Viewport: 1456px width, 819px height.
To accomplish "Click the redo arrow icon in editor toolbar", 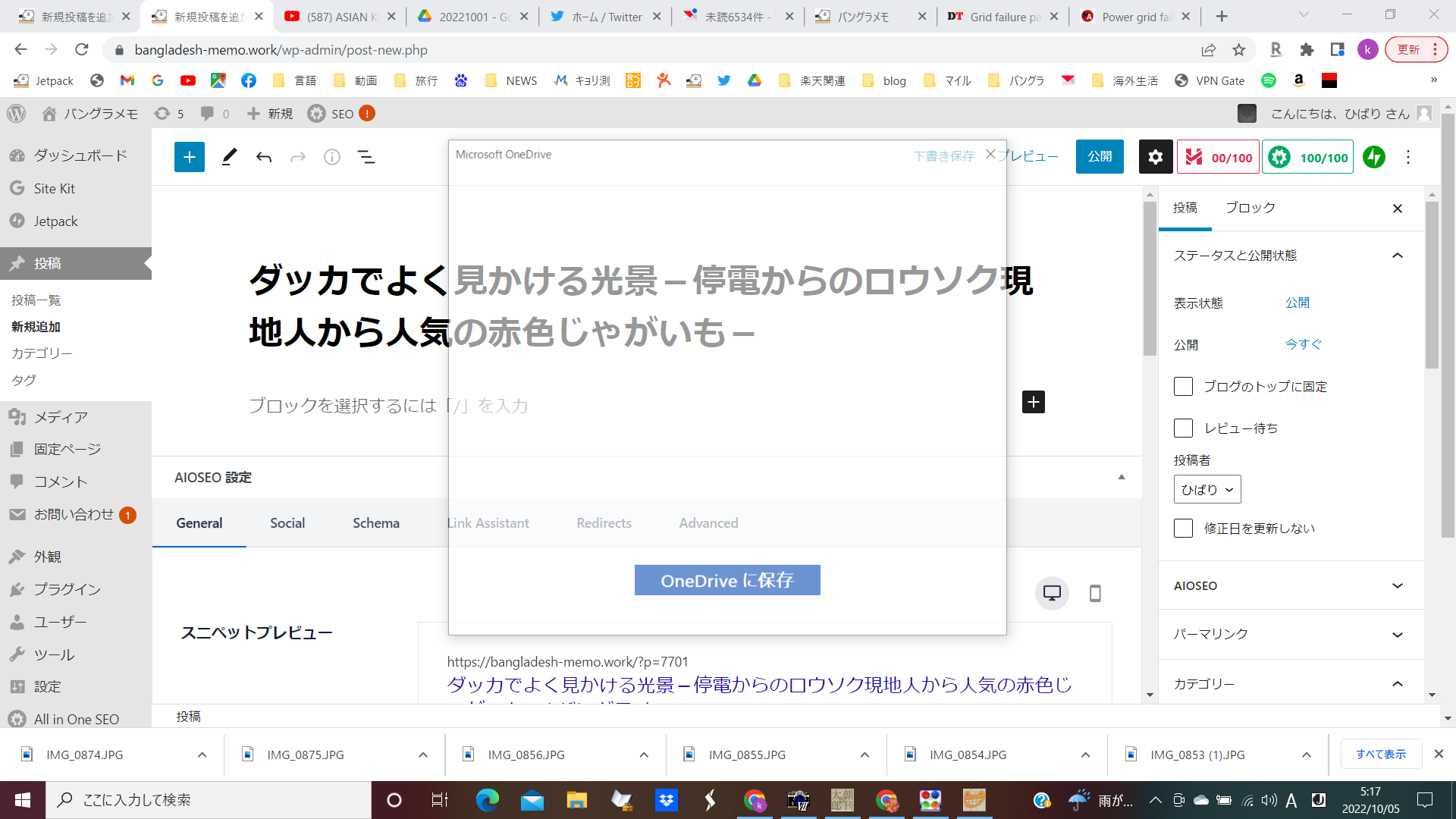I will coord(298,157).
